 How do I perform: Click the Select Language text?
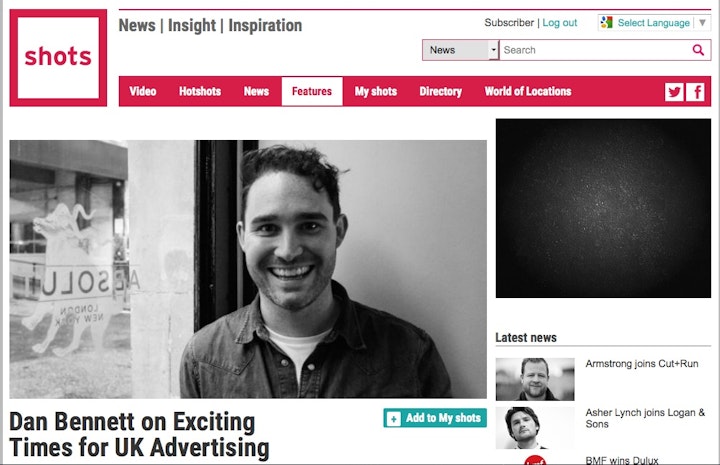coord(653,22)
